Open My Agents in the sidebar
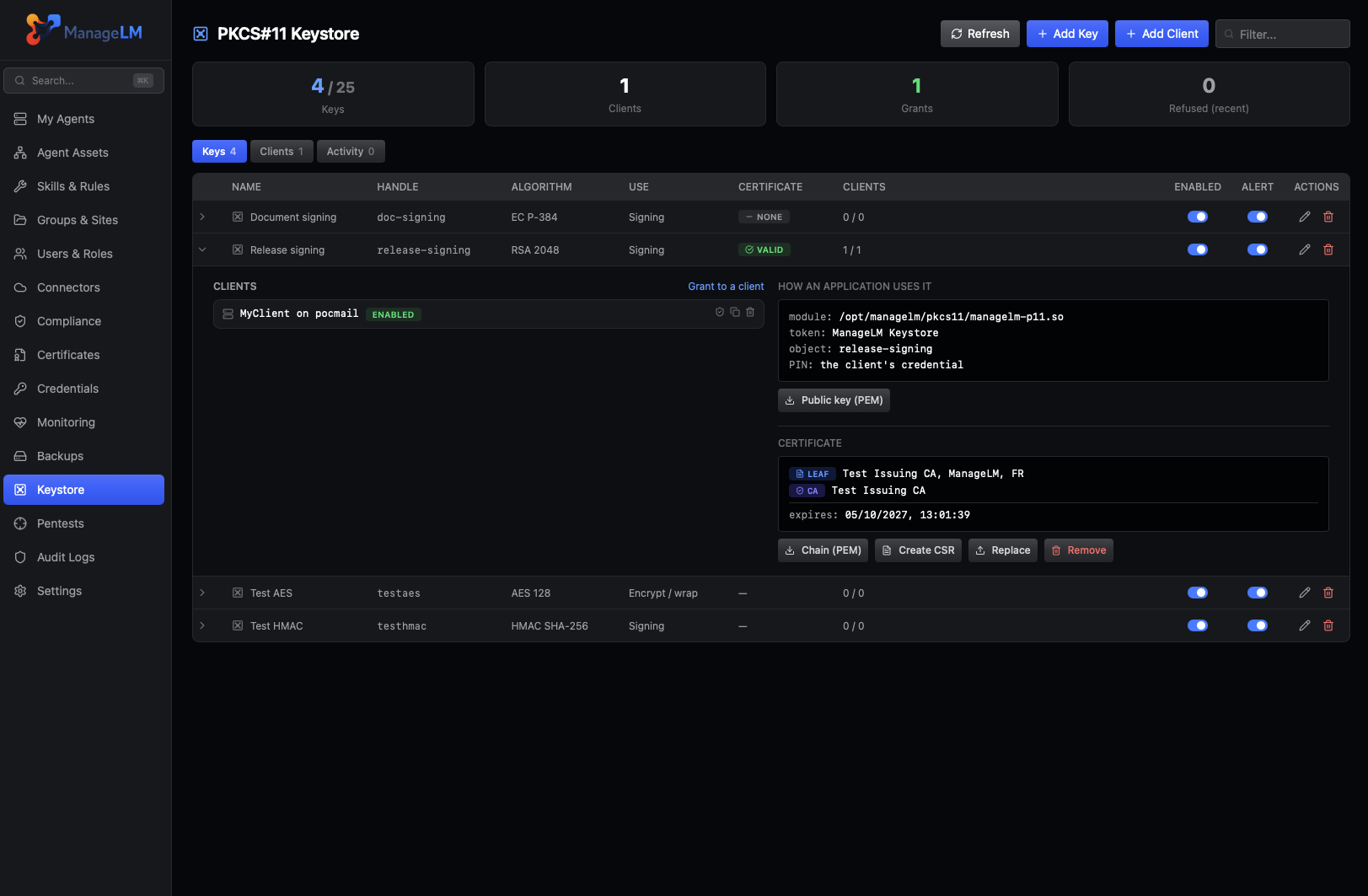This screenshot has height=896, width=1368. 83,119
